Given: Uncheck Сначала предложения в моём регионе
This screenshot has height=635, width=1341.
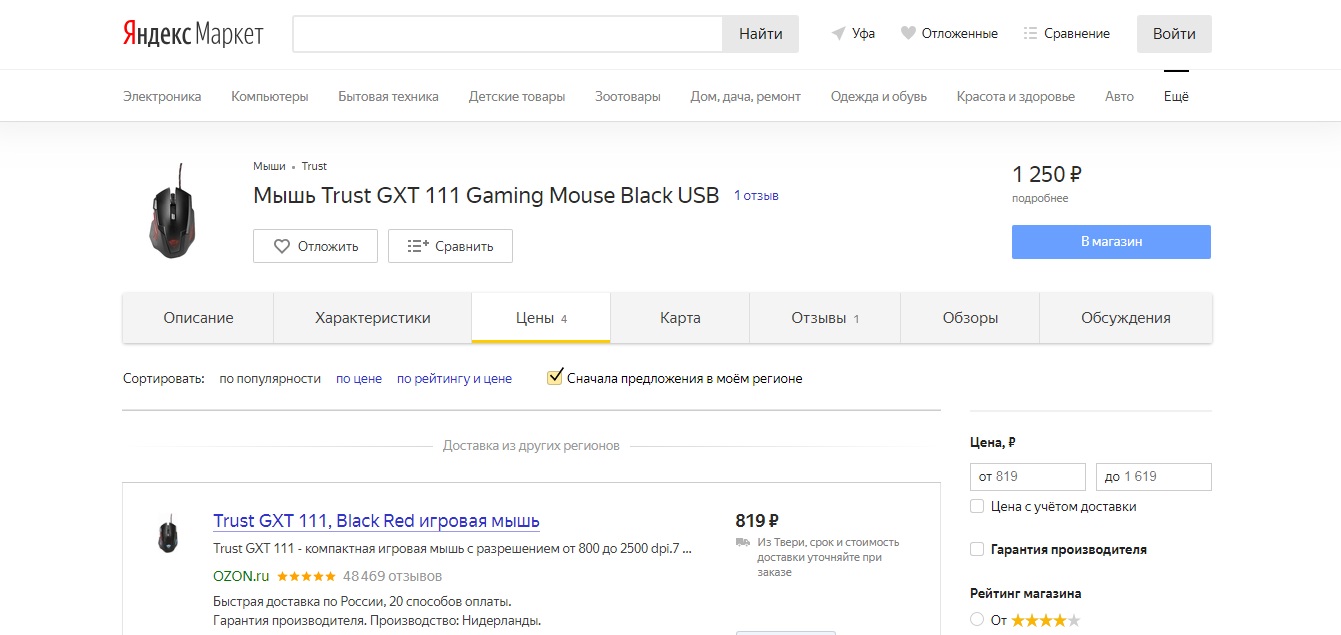Looking at the screenshot, I should 555,378.
